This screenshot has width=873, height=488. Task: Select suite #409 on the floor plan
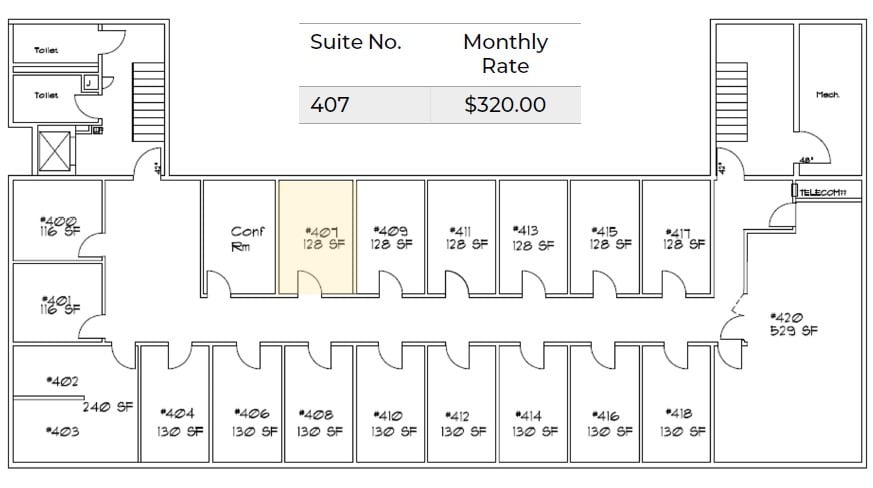pos(391,237)
